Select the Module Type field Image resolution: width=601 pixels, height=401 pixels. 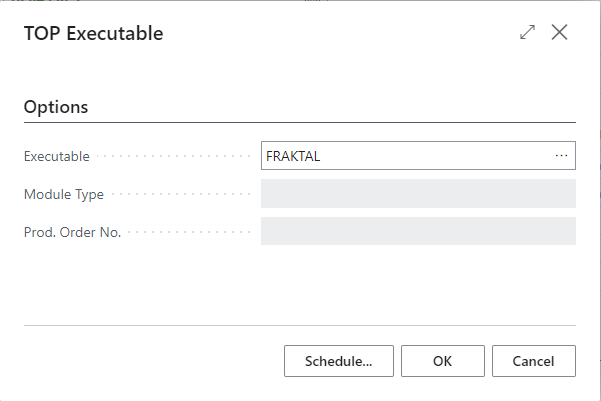(418, 194)
